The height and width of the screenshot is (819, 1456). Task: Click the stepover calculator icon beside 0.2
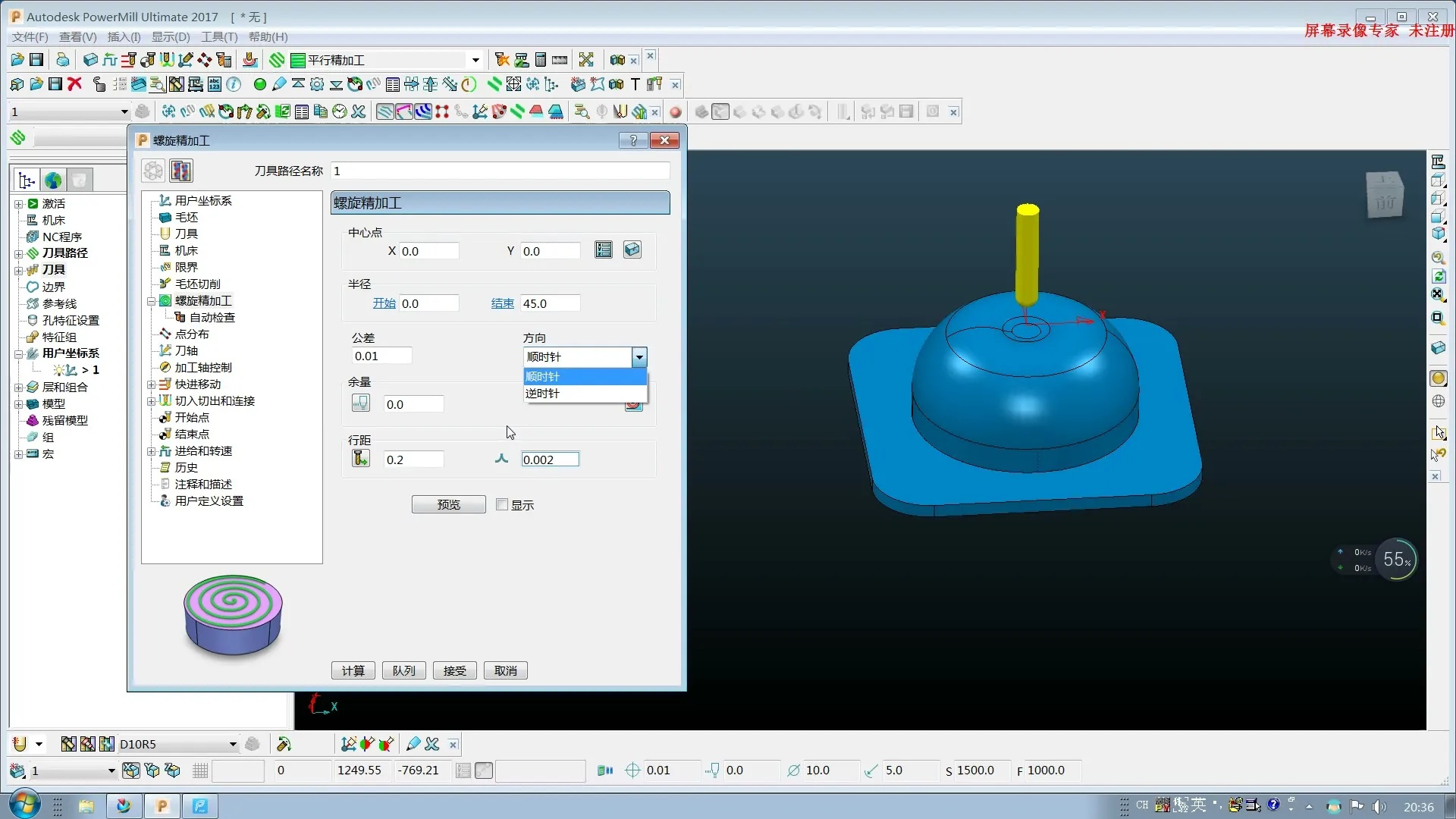click(361, 459)
